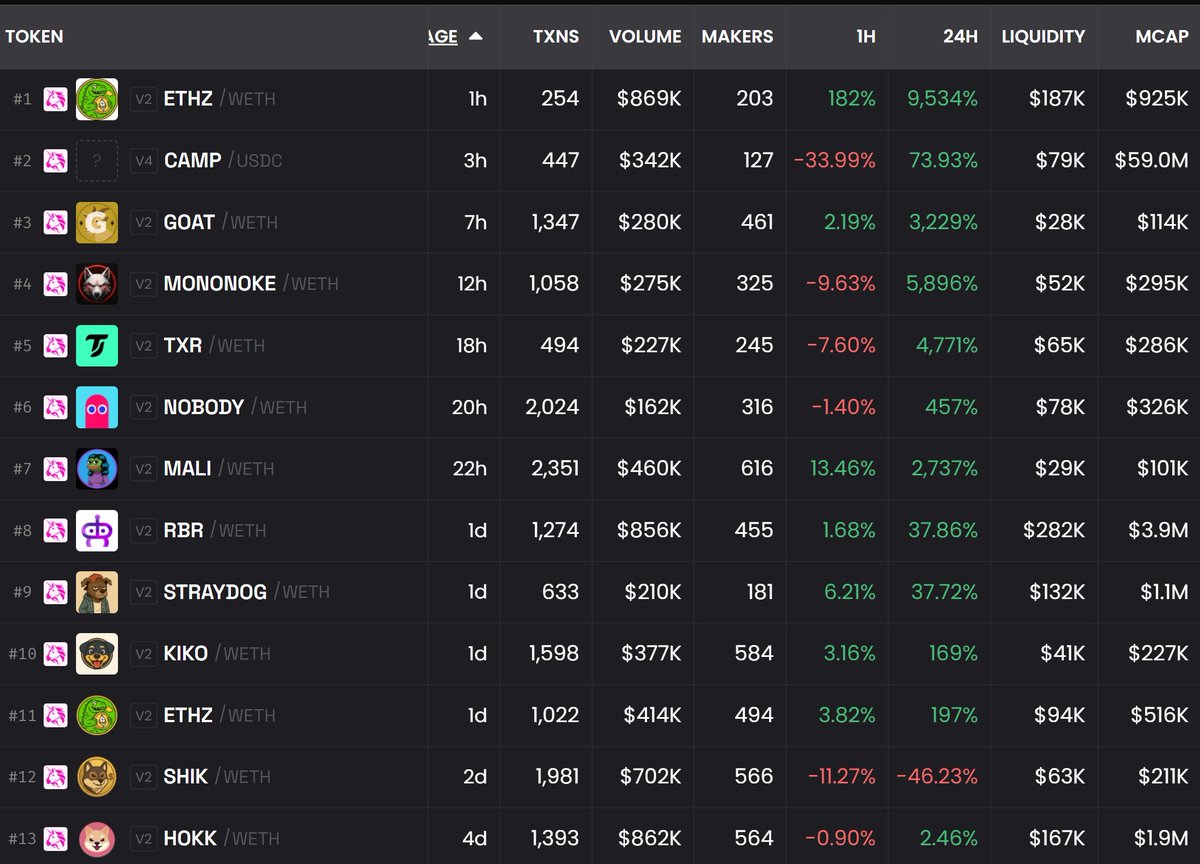Click the Uniswap DEX icon in row #2
The width and height of the screenshot is (1200, 864).
pyautogui.click(x=55, y=160)
